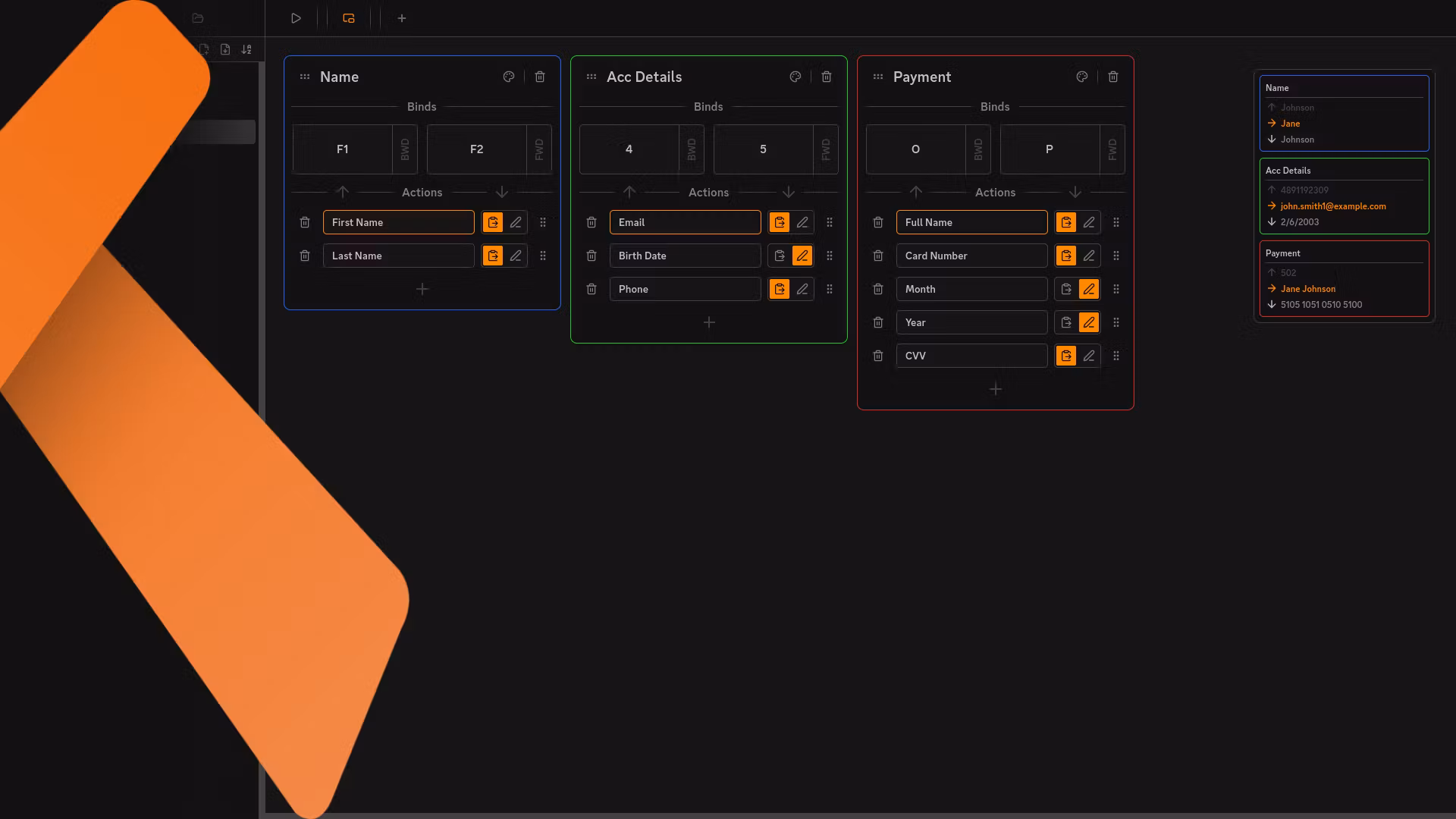
Task: Click the plus icon in top toolbar
Action: pos(402,18)
